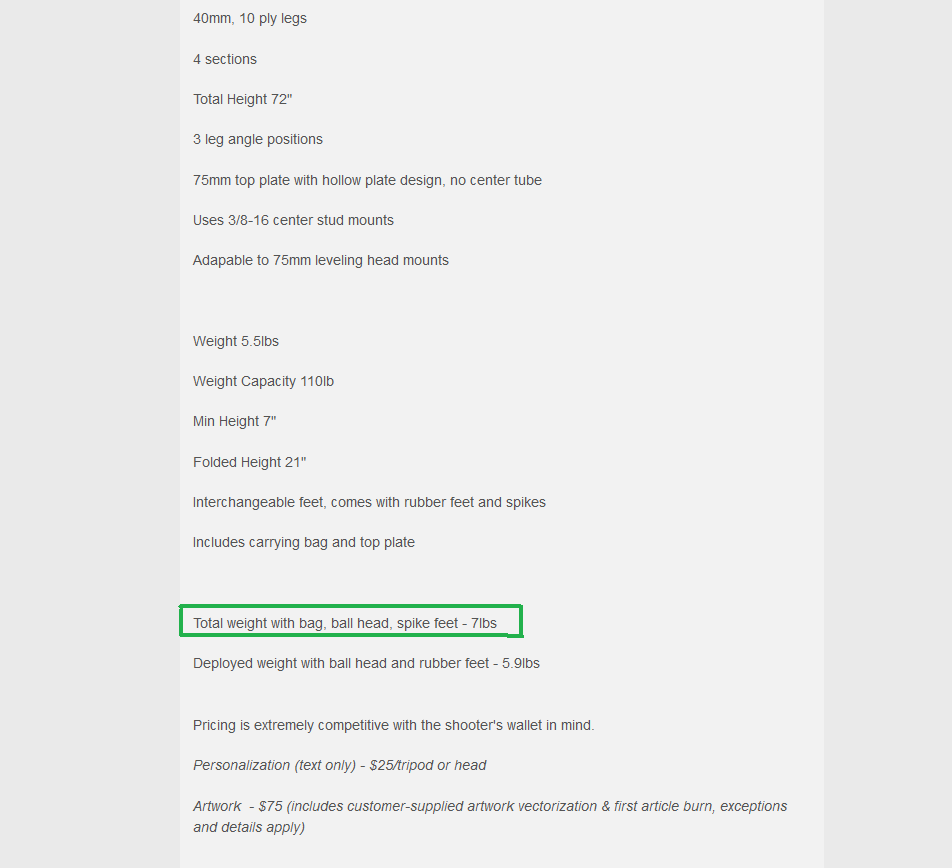Select the 'Total Height 72"' text
Image resolution: width=952 pixels, height=868 pixels.
point(242,99)
